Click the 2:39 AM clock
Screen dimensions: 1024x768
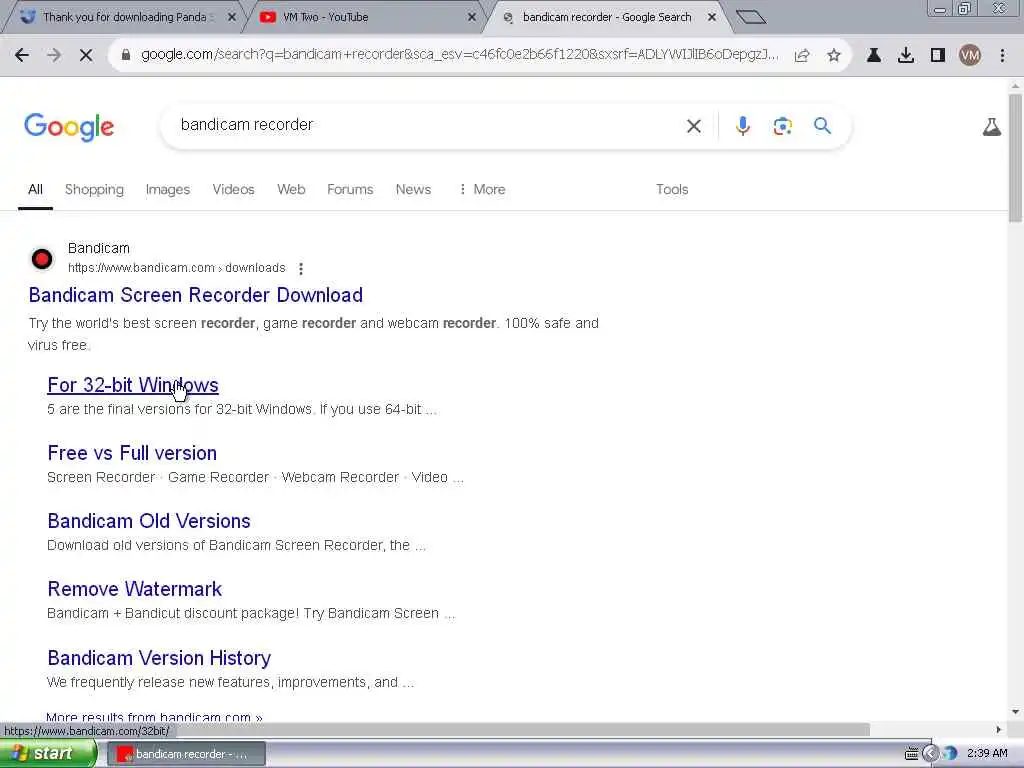coord(987,754)
